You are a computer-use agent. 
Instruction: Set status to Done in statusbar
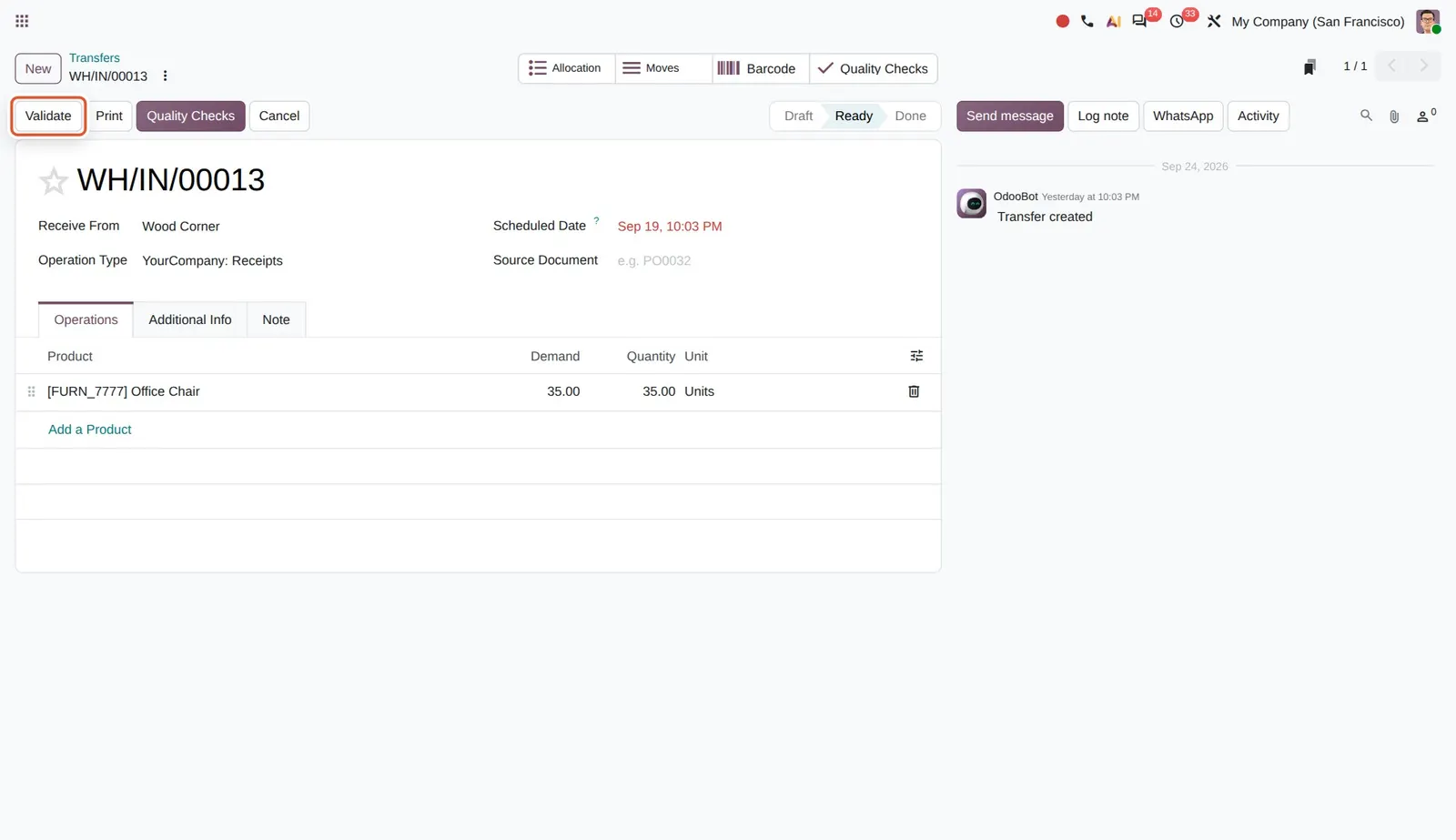click(910, 116)
